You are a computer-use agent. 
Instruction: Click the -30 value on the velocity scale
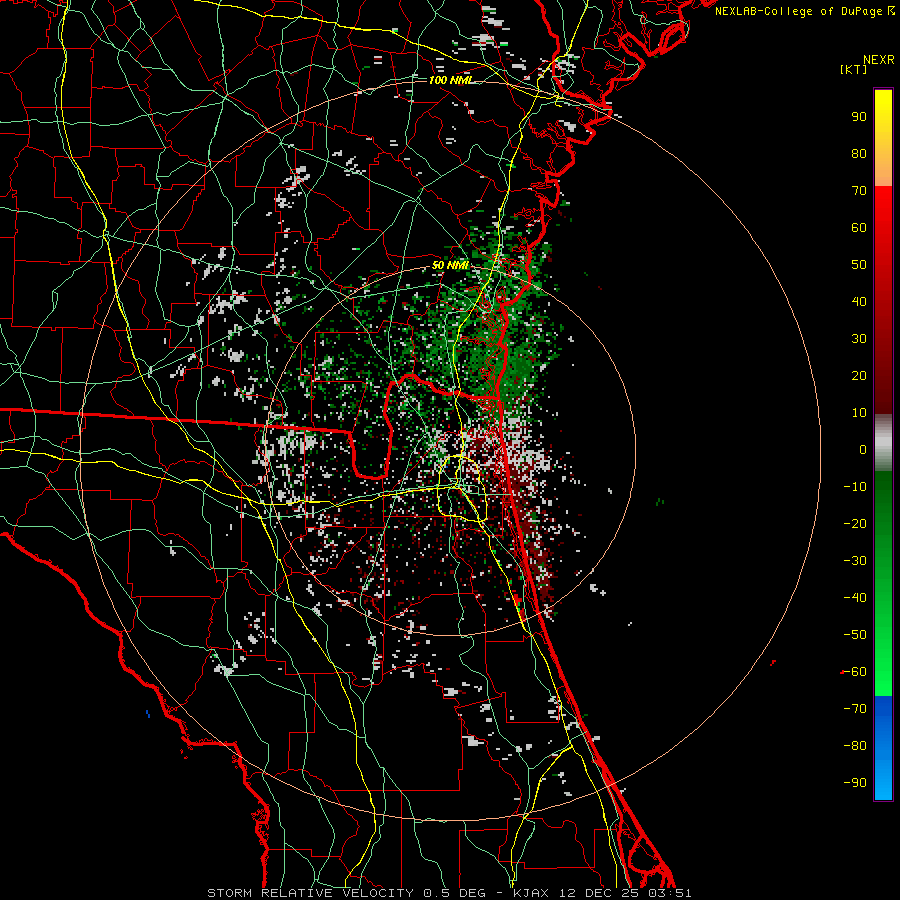855,561
